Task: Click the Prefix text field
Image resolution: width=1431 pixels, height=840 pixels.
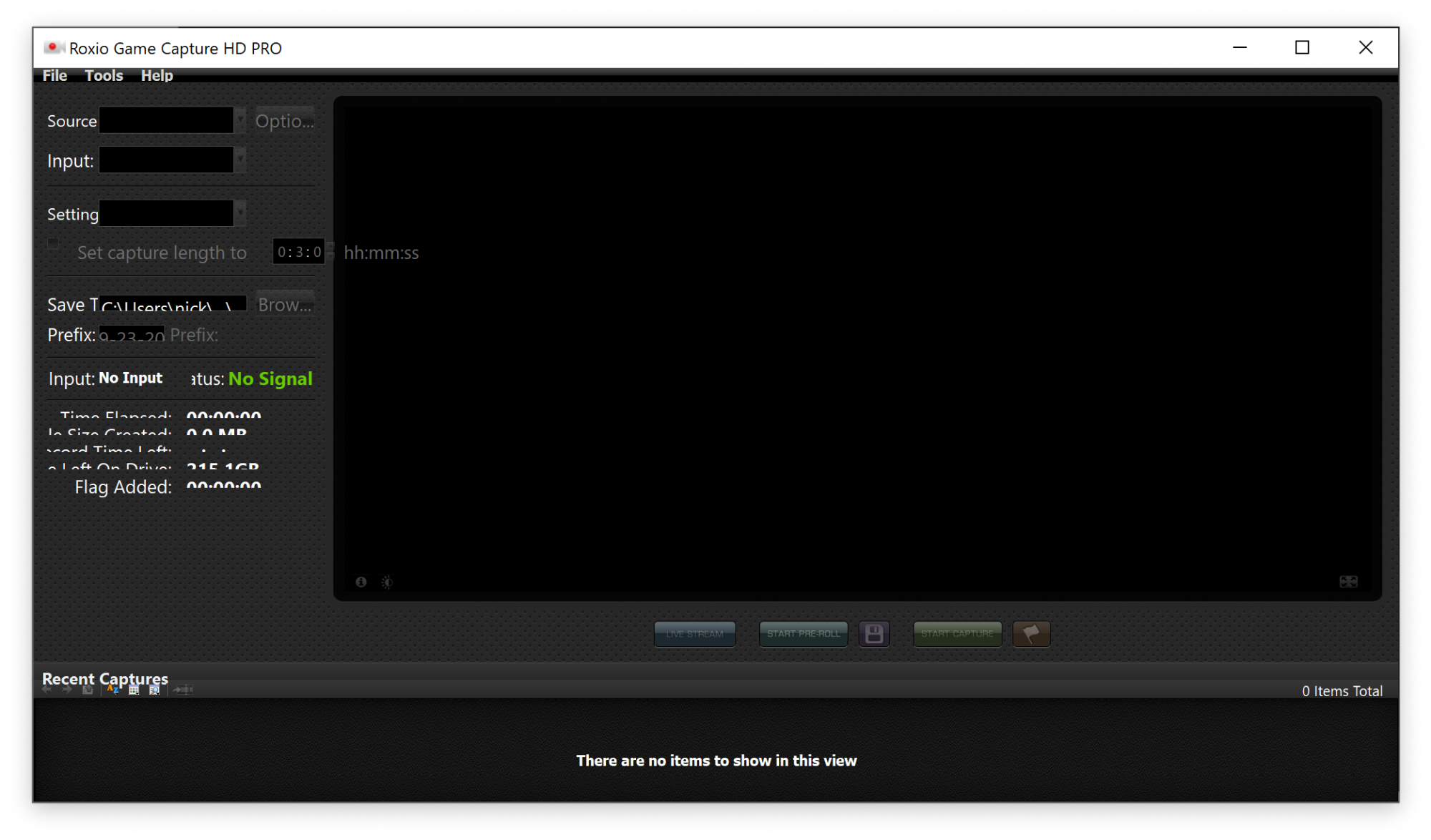Action: pyautogui.click(x=132, y=334)
